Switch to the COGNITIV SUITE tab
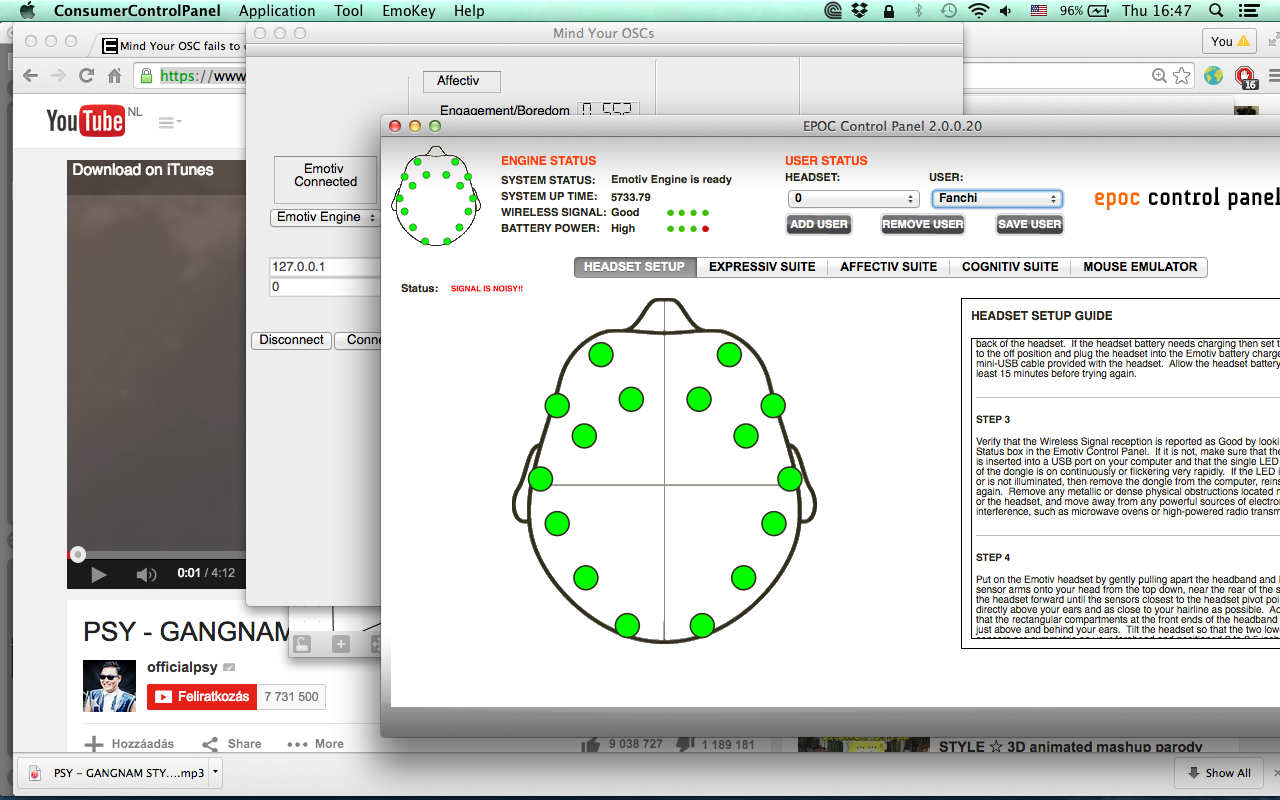This screenshot has height=800, width=1280. 1010,267
